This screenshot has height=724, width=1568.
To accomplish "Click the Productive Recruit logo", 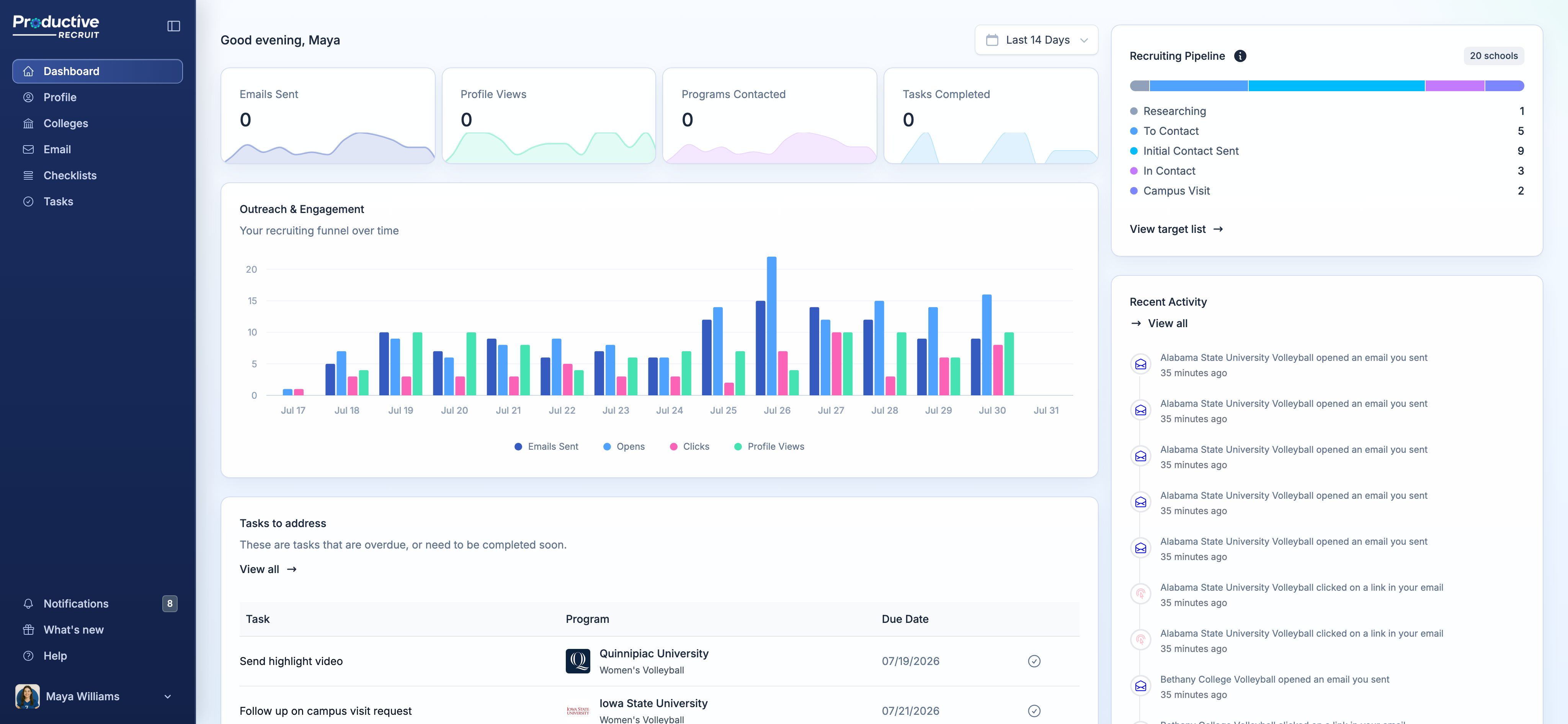I will pyautogui.click(x=56, y=26).
